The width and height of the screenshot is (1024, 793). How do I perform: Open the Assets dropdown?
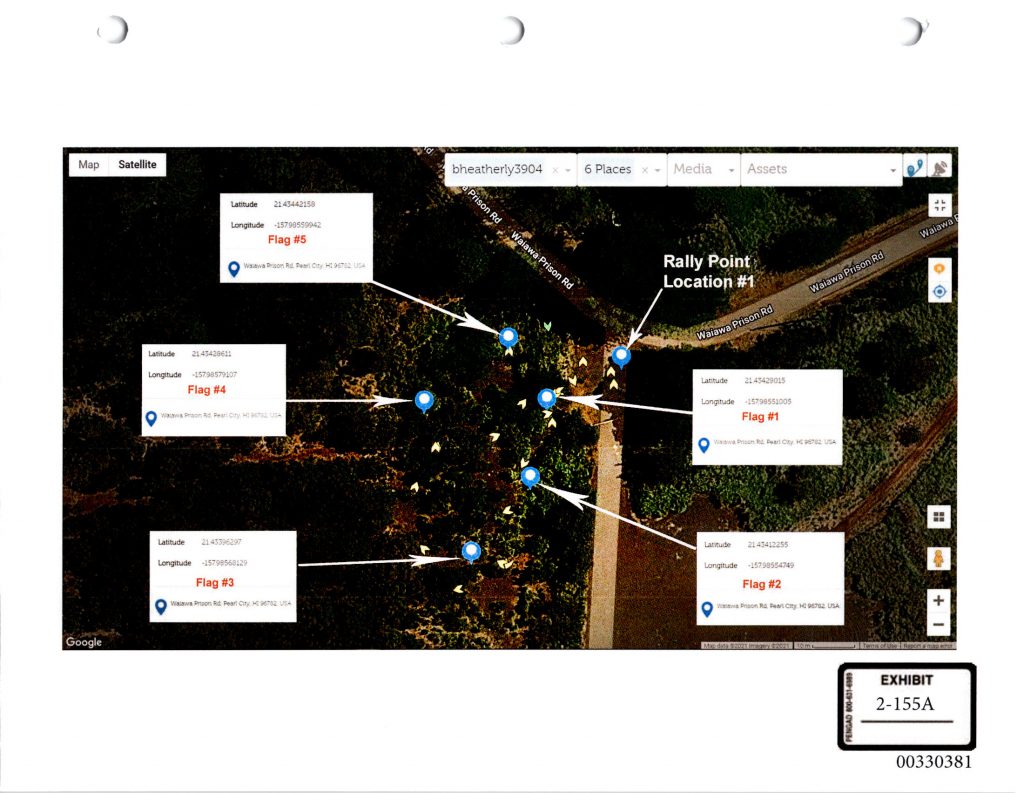click(x=893, y=170)
